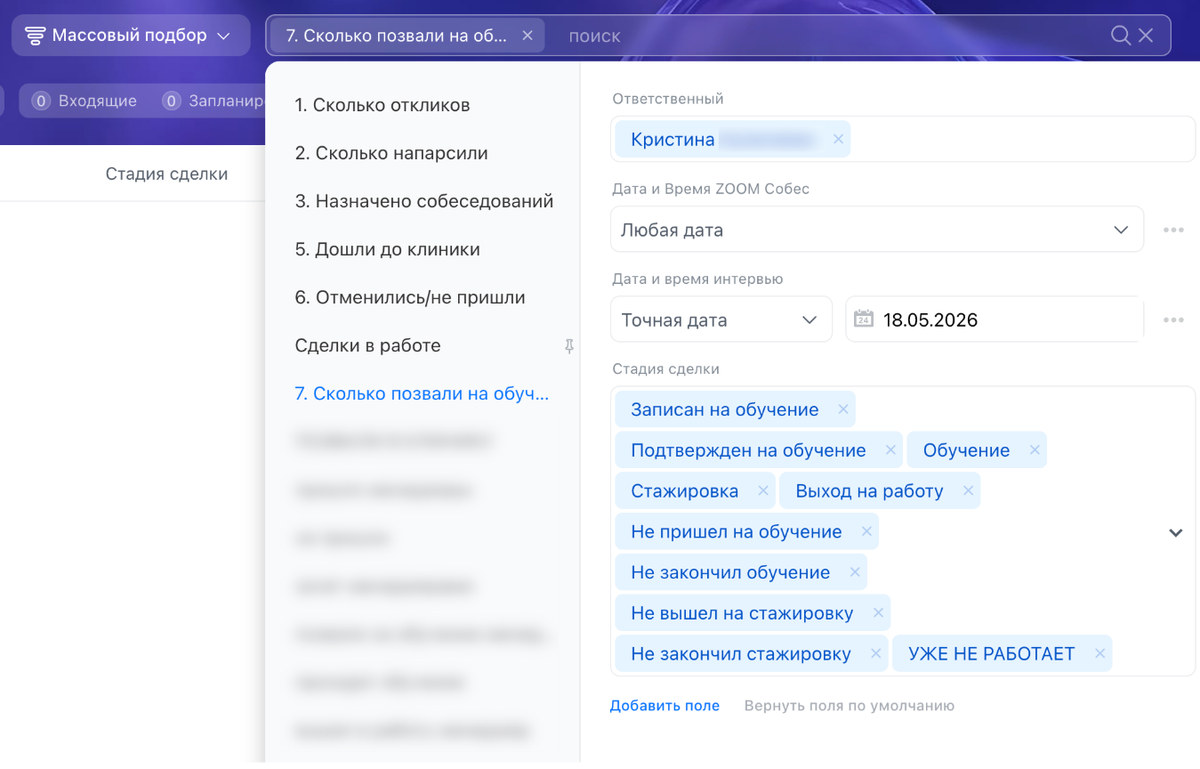1200x769 pixels.
Task: Click the Кристина chip name
Action: pyautogui.click(x=673, y=140)
